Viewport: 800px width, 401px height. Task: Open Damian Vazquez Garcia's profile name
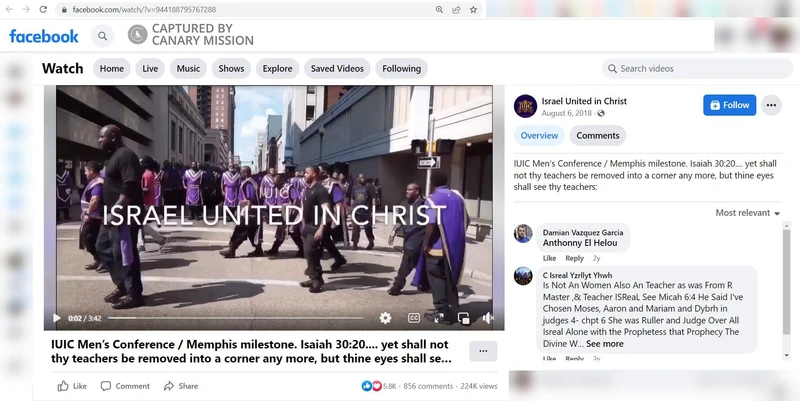583,233
